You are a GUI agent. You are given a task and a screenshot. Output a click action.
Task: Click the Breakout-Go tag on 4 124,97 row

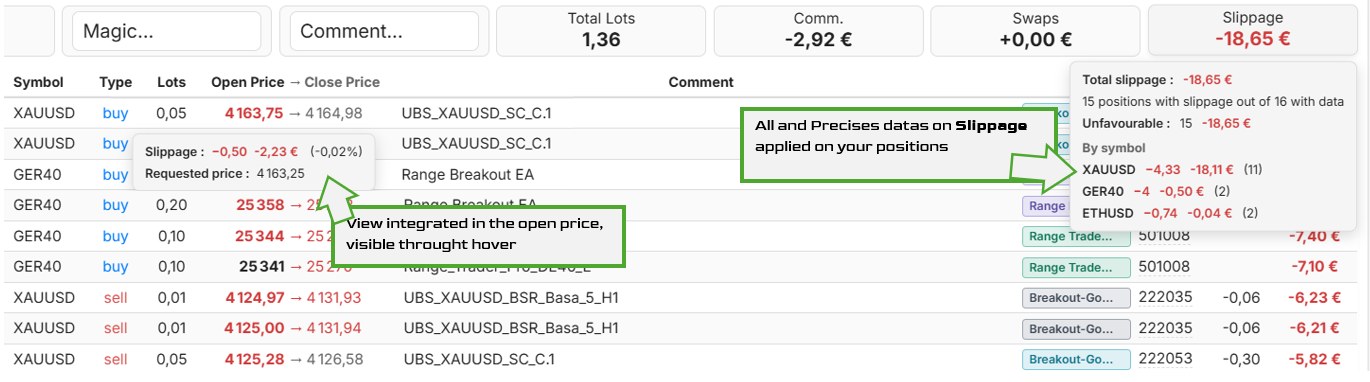(x=1076, y=298)
